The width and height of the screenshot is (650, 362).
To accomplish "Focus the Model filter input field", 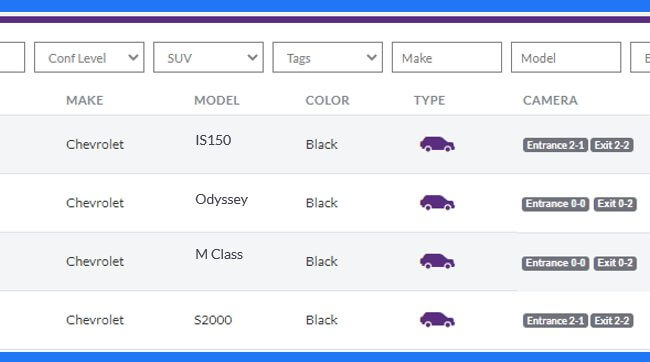I will click(x=566, y=58).
